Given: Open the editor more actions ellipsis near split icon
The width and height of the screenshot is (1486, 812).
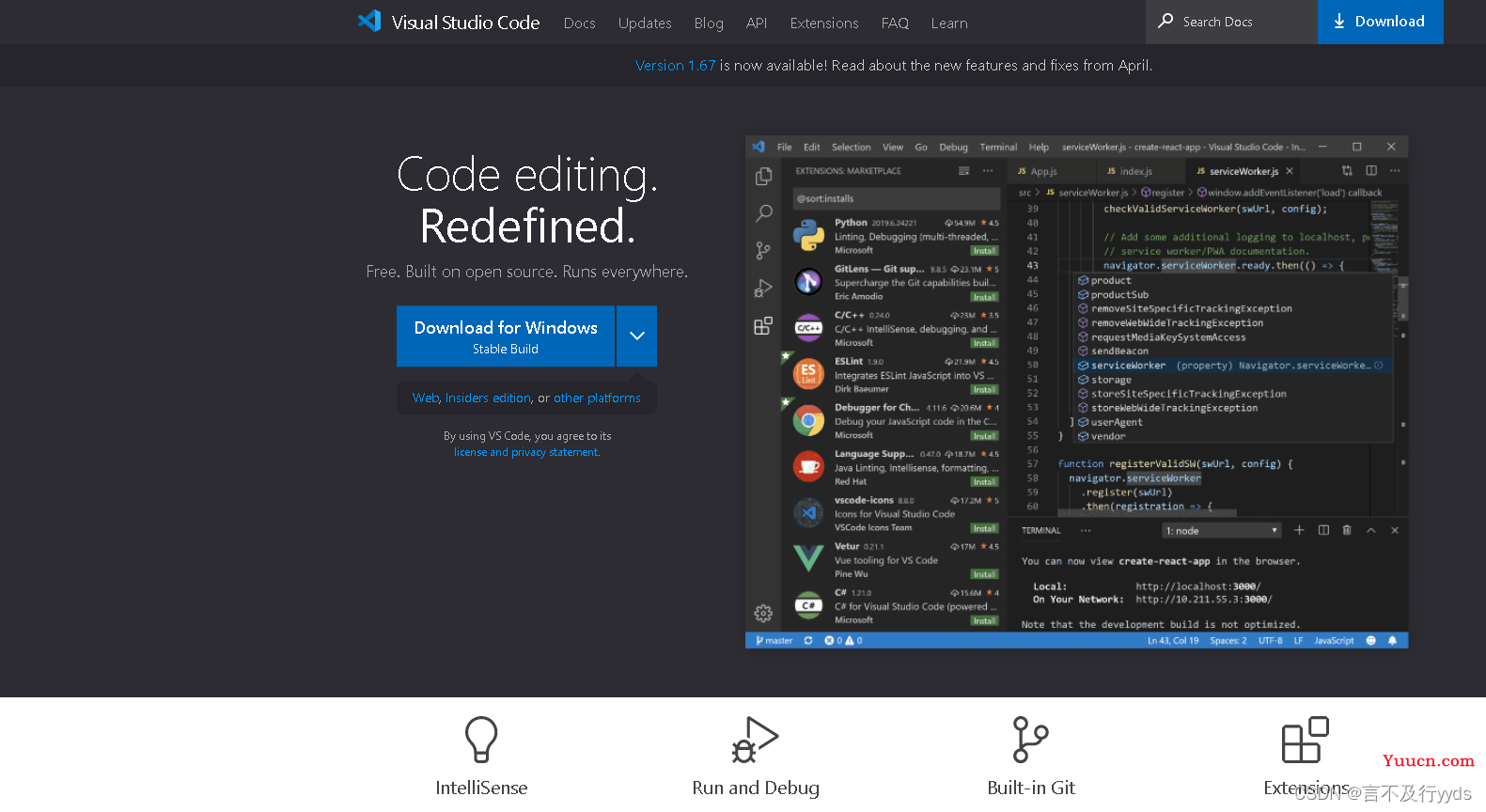Looking at the screenshot, I should tap(1395, 170).
